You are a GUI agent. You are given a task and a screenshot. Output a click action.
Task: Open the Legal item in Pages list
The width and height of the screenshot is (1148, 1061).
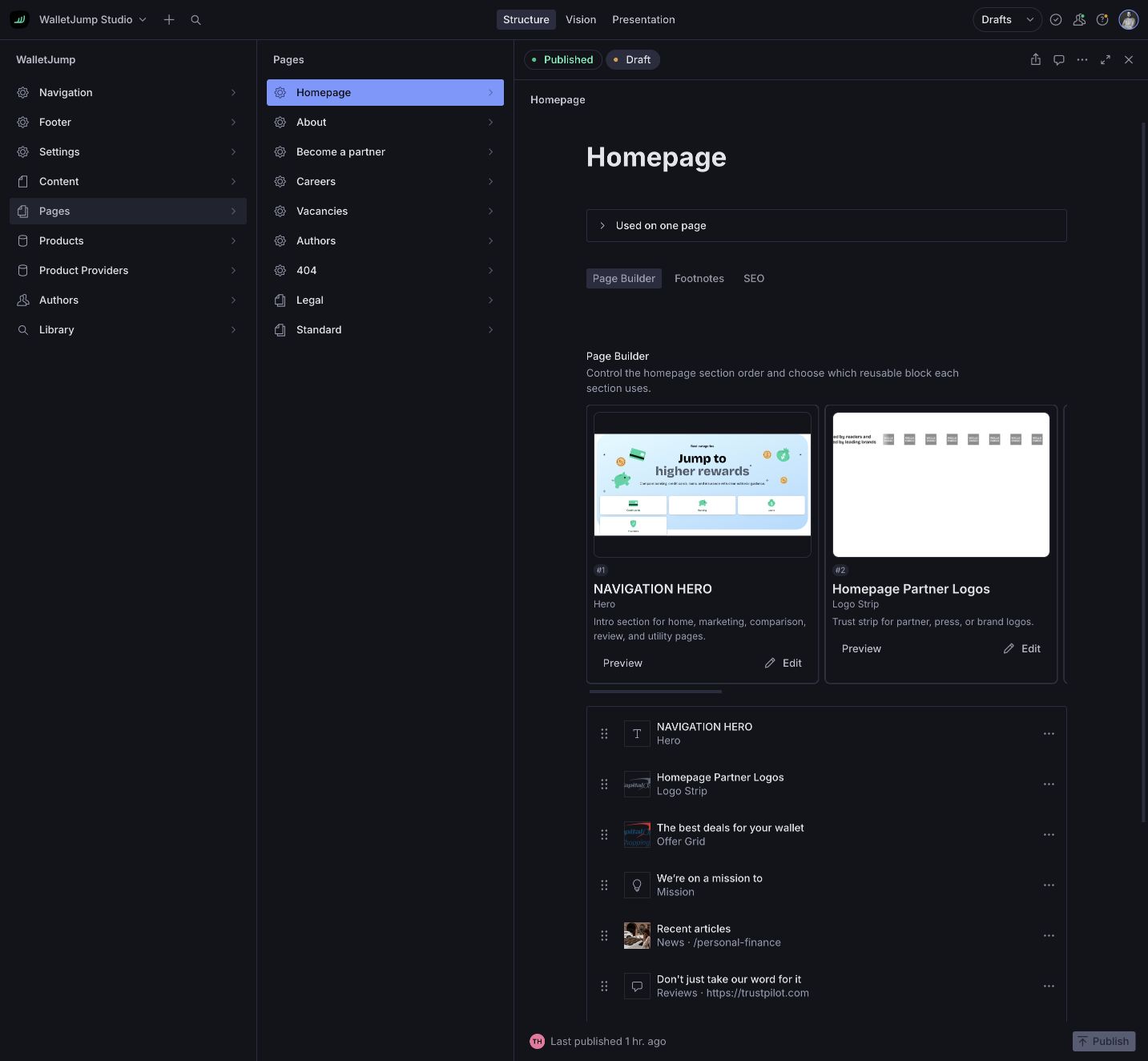pos(385,300)
